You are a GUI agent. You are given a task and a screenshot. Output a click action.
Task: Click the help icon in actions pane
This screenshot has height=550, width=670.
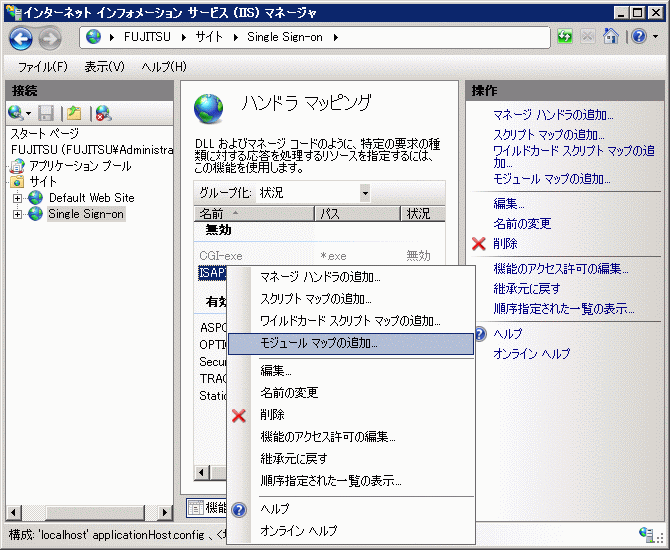point(480,334)
